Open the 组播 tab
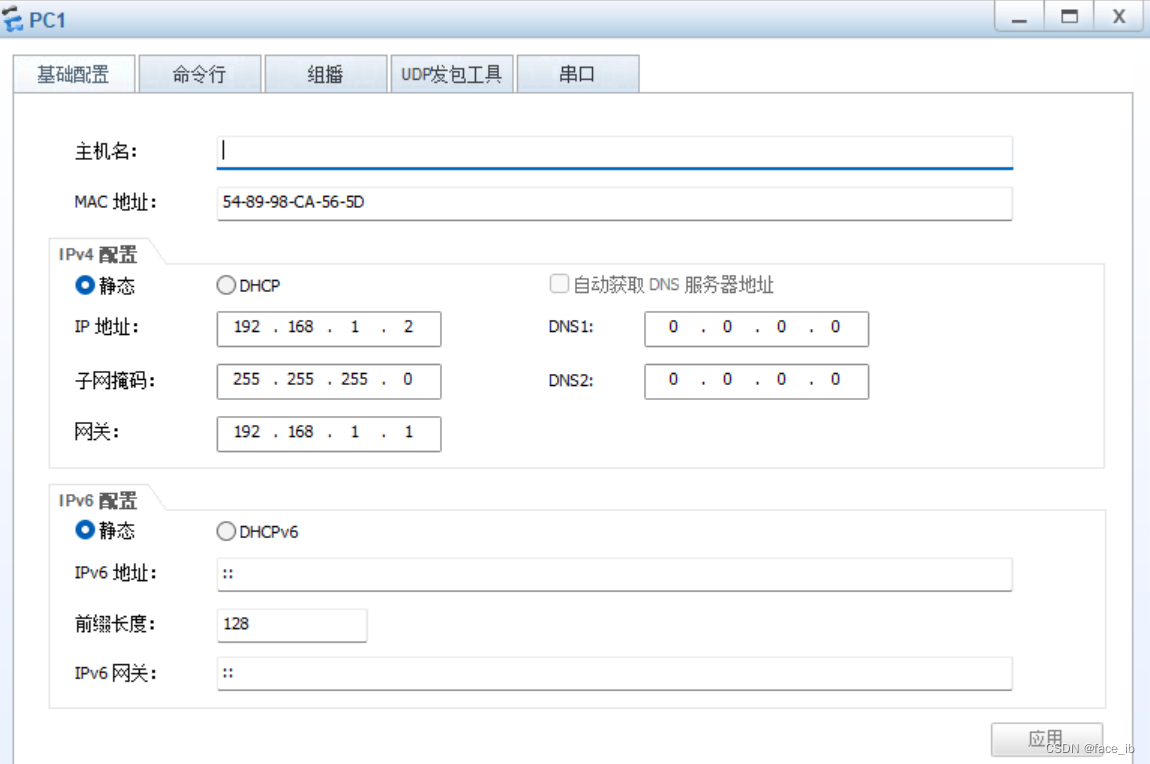Image resolution: width=1150 pixels, height=764 pixels. (325, 74)
